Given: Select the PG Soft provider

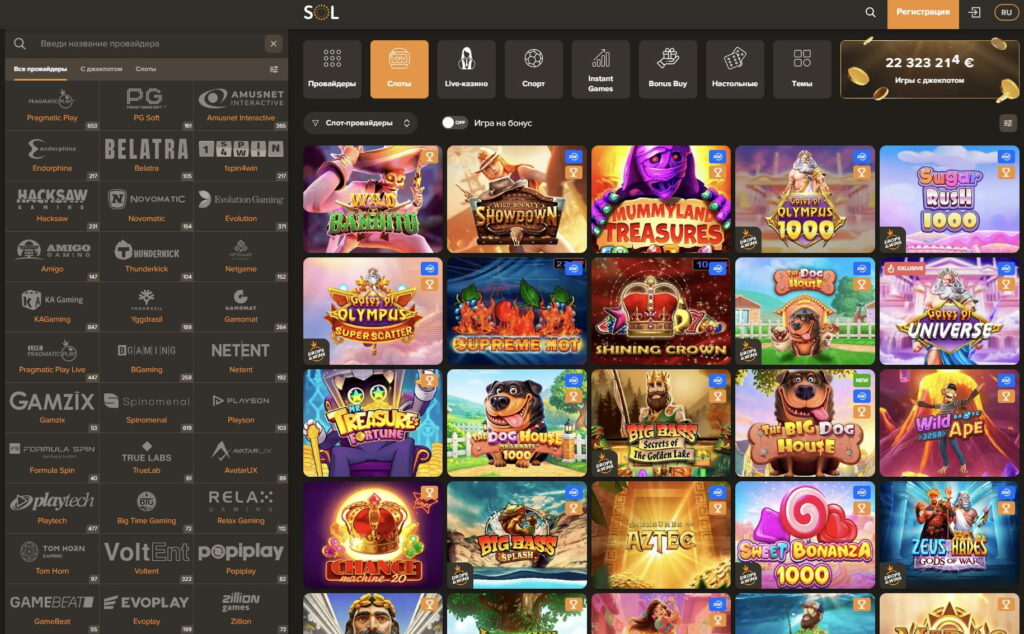Looking at the screenshot, I should tap(146, 106).
